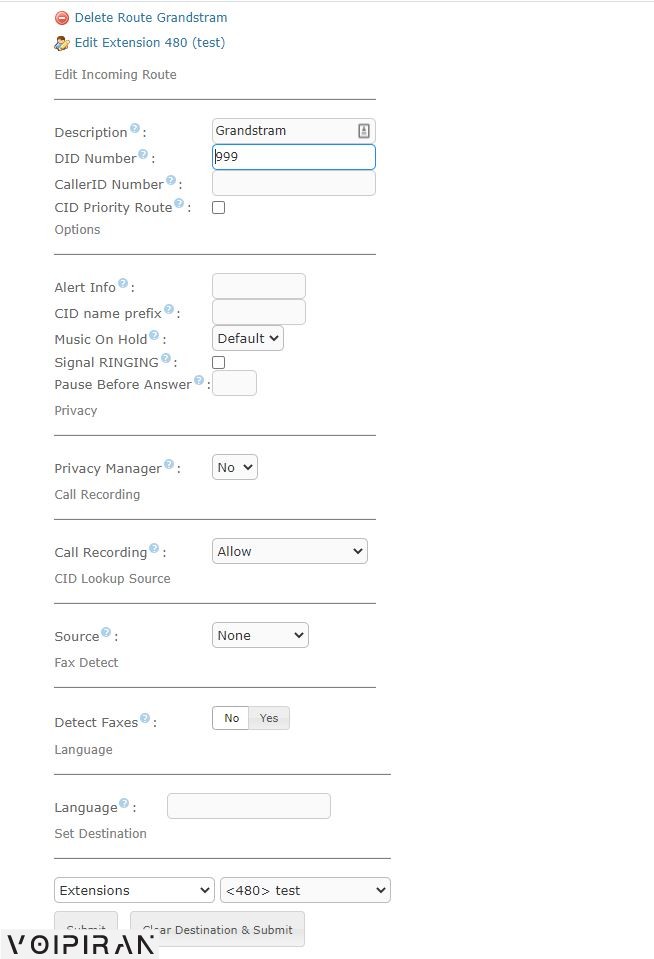Click the autofill icon in Description field
This screenshot has height=959, width=654.
[x=363, y=130]
